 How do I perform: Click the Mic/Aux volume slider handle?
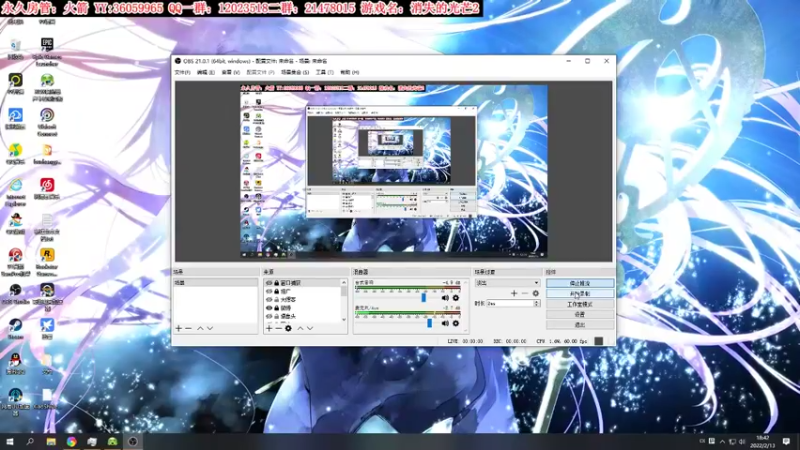point(430,323)
